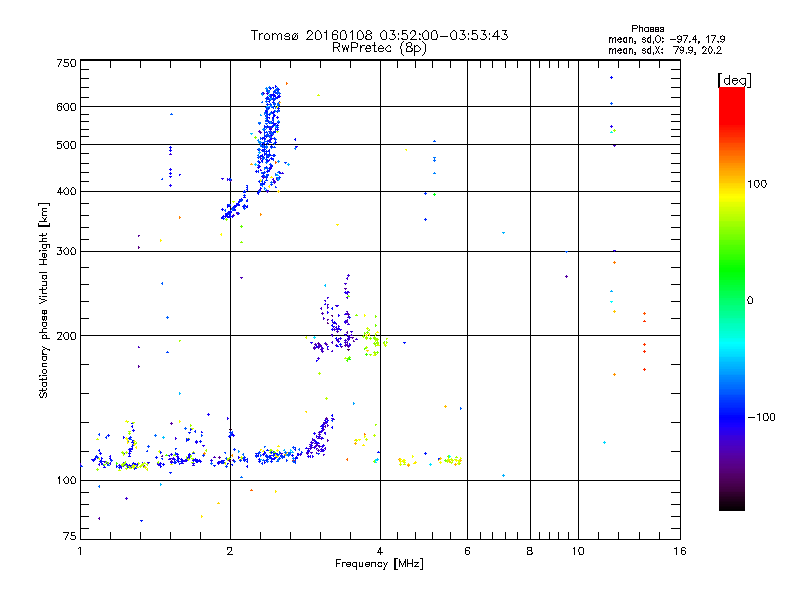Click the colorbar tick label '-100'
Image resolution: width=800 pixels, height=600 pixels.
pyautogui.click(x=761, y=417)
